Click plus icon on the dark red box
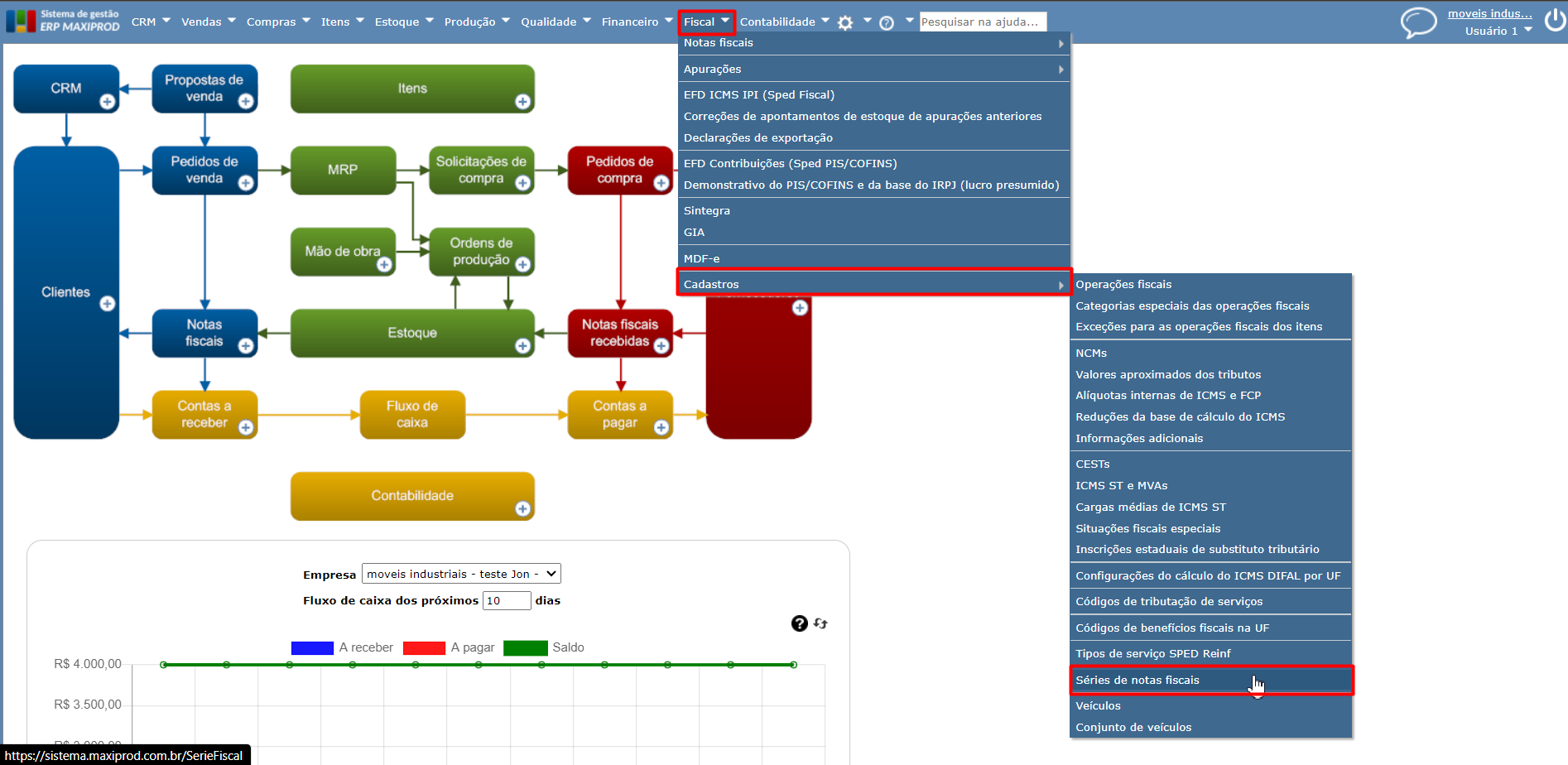 click(800, 308)
